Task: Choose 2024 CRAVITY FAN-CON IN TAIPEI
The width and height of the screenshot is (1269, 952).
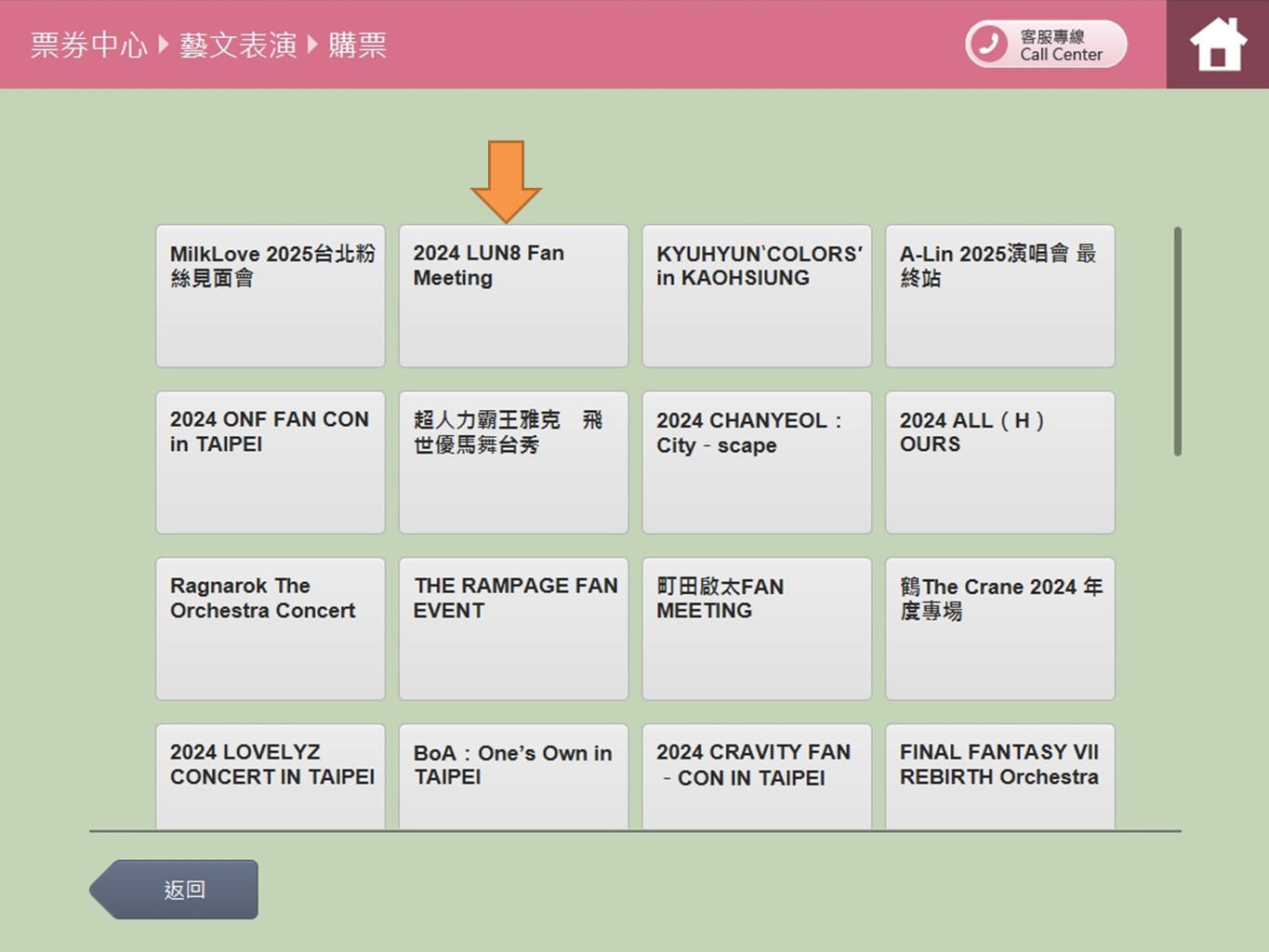Action: (757, 776)
